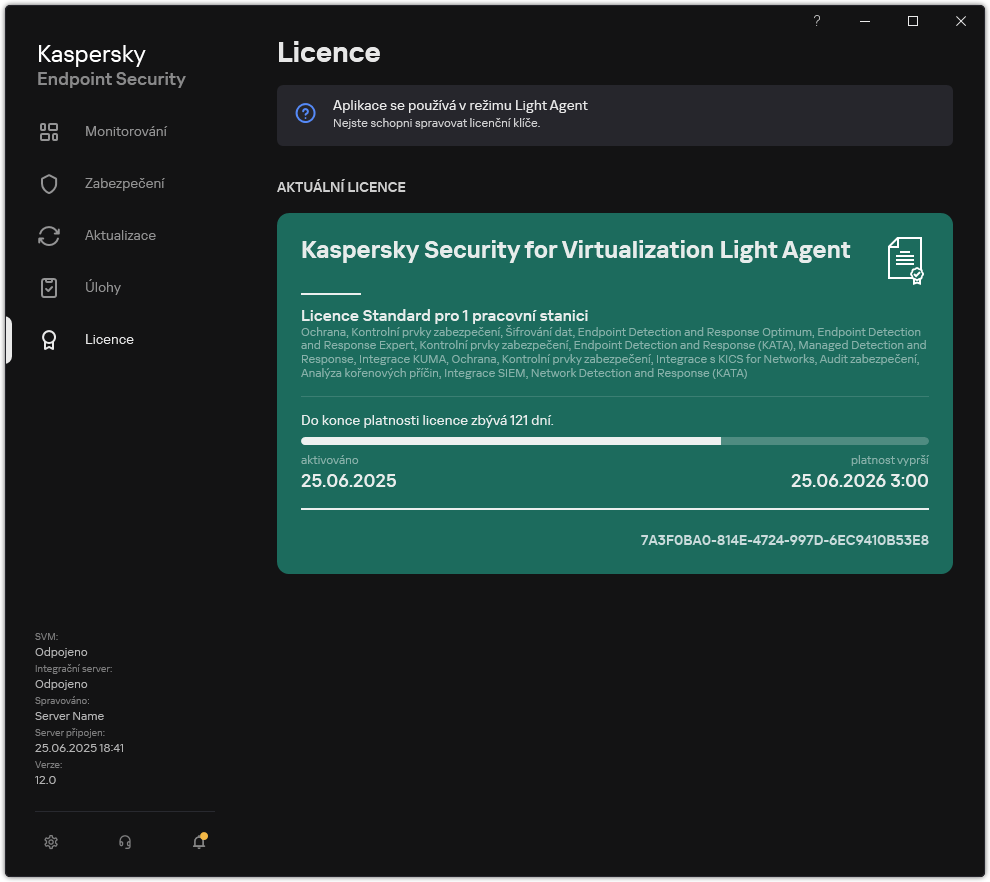Select the license key 7A3F0BA0 text
This screenshot has height=882, width=990.
(x=785, y=540)
